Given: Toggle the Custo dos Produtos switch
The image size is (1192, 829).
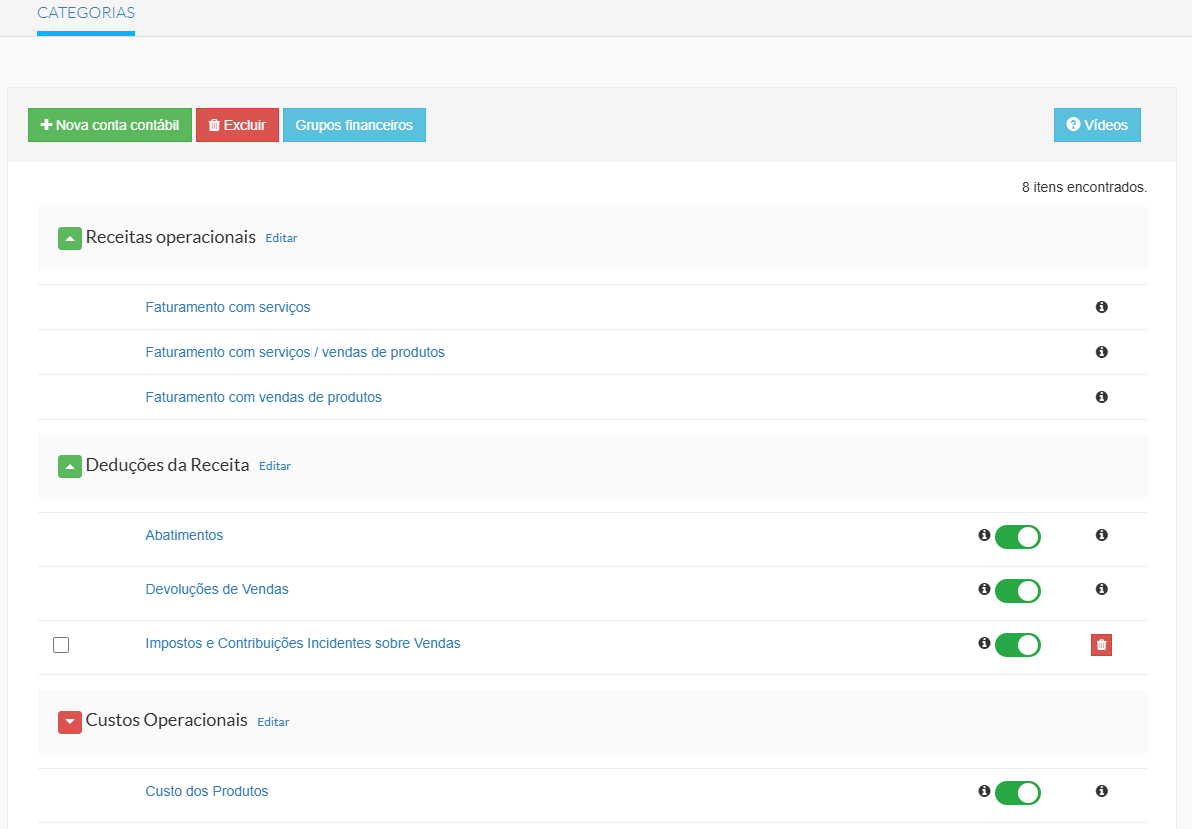Looking at the screenshot, I should coord(1017,793).
